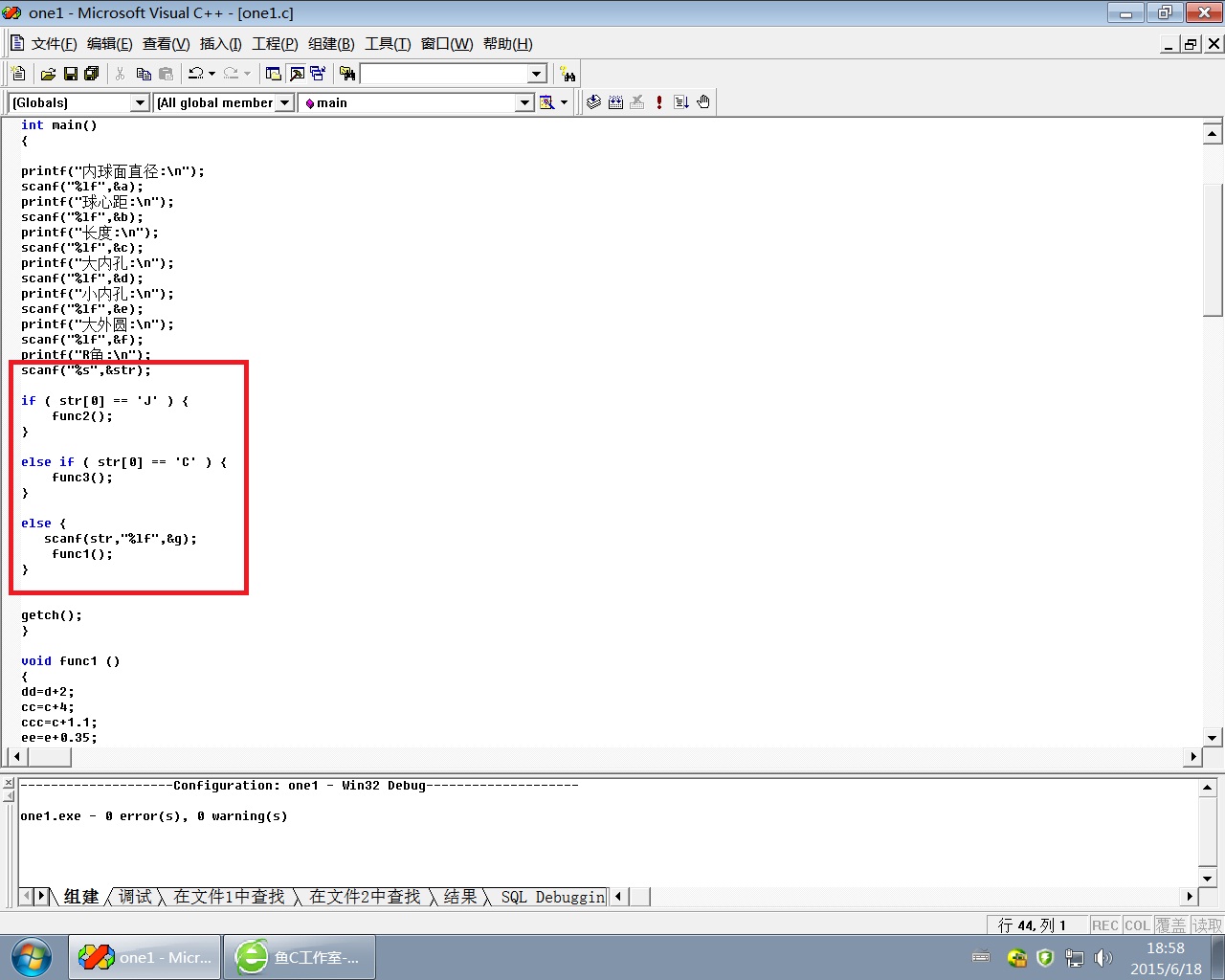Open the WizardBar actions dropdown arrow
Screen dimensions: 1225x980
coord(564,102)
